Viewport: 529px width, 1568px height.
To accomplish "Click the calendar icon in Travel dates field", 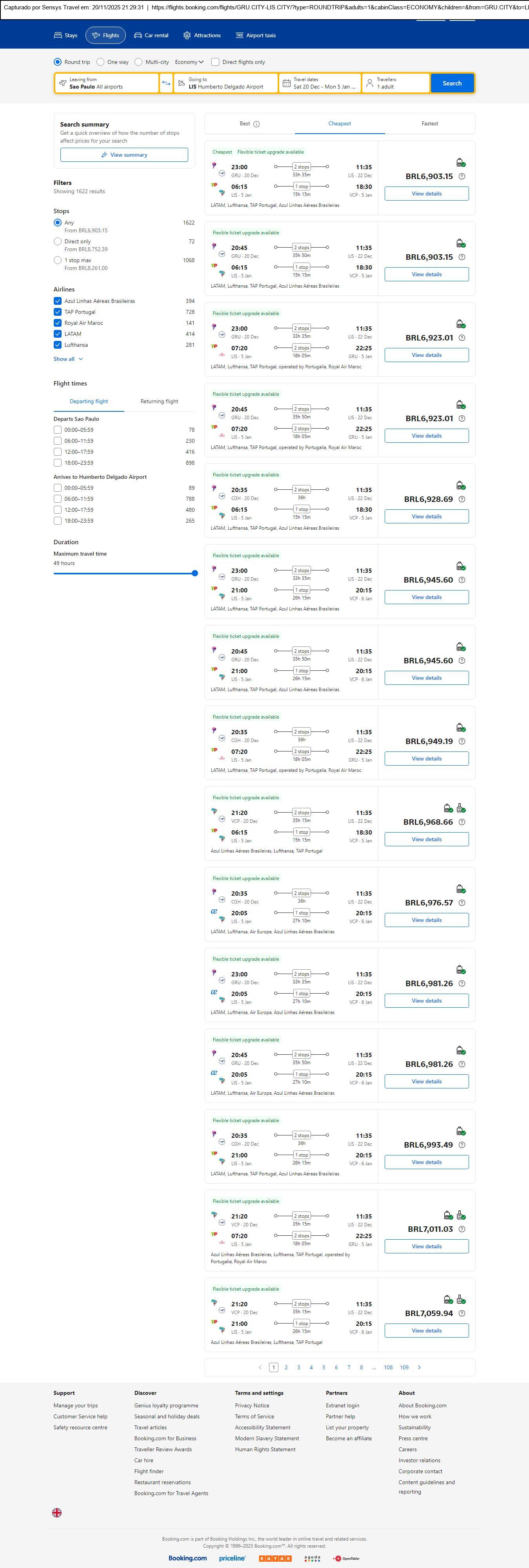I will 286,83.
